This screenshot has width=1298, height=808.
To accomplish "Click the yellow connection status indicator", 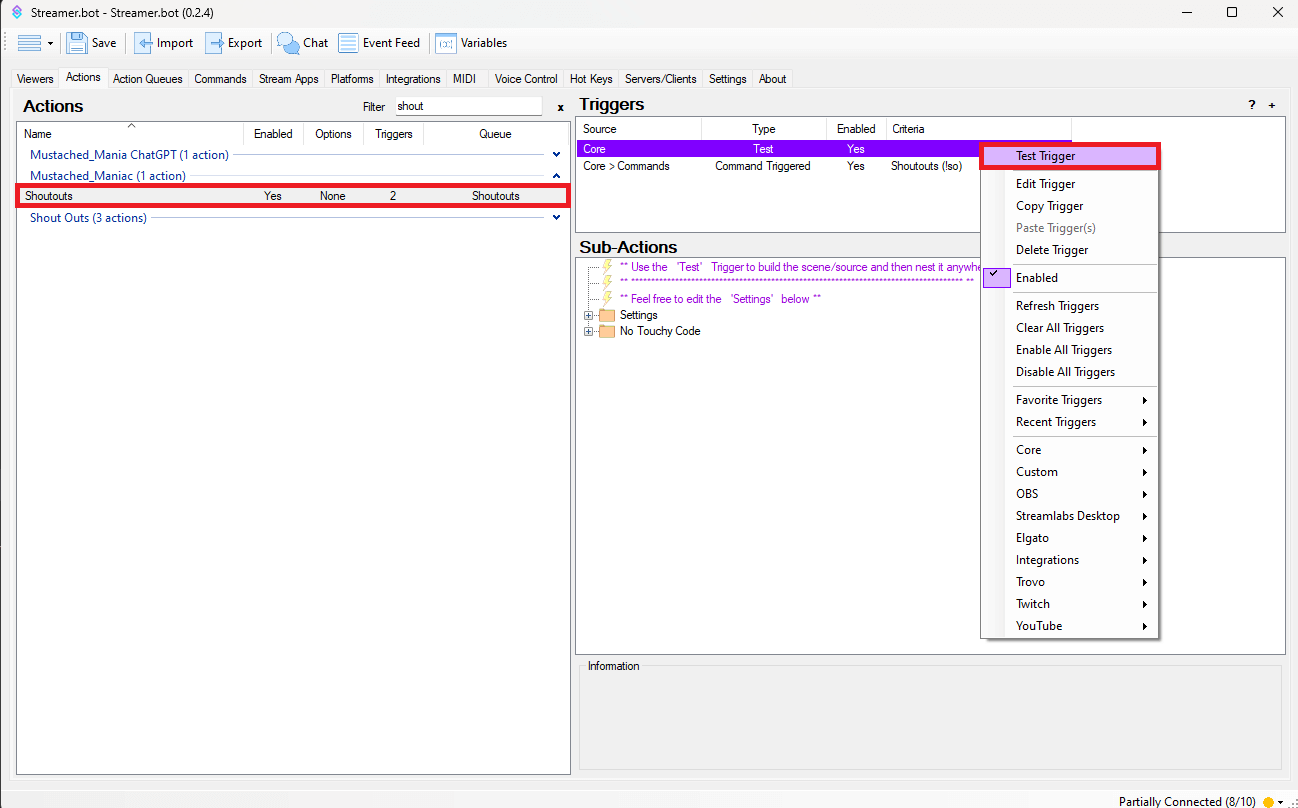I will pos(1268,802).
